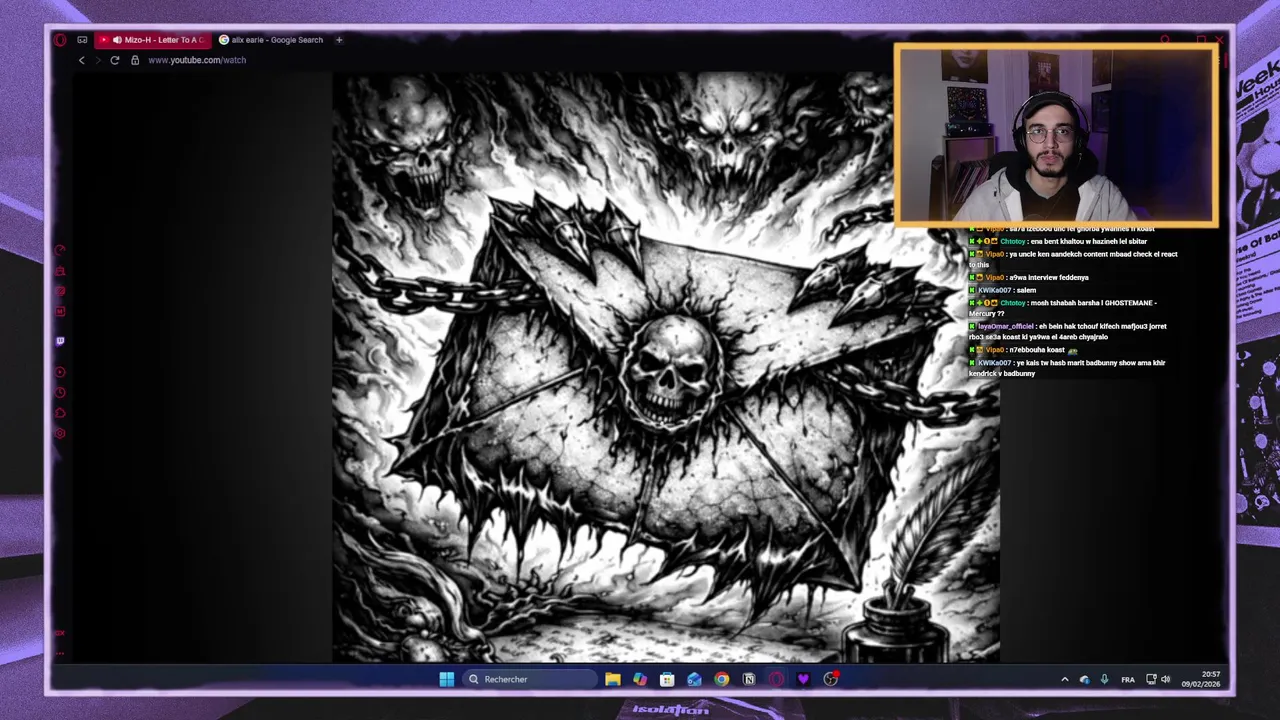Mute the audio speaker icon on YouTube tab

pyautogui.click(x=117, y=40)
